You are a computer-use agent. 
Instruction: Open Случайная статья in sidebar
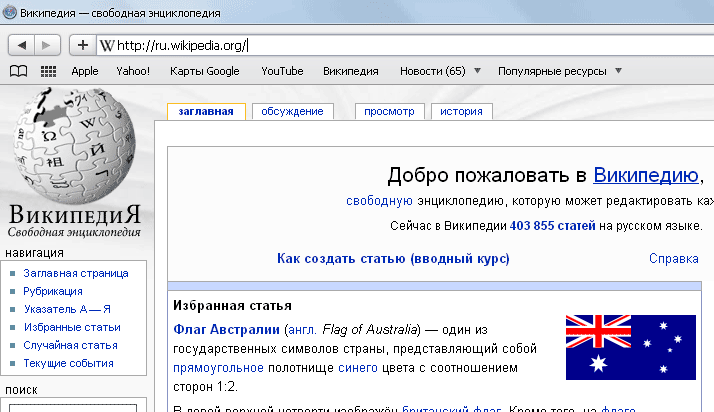(71, 345)
